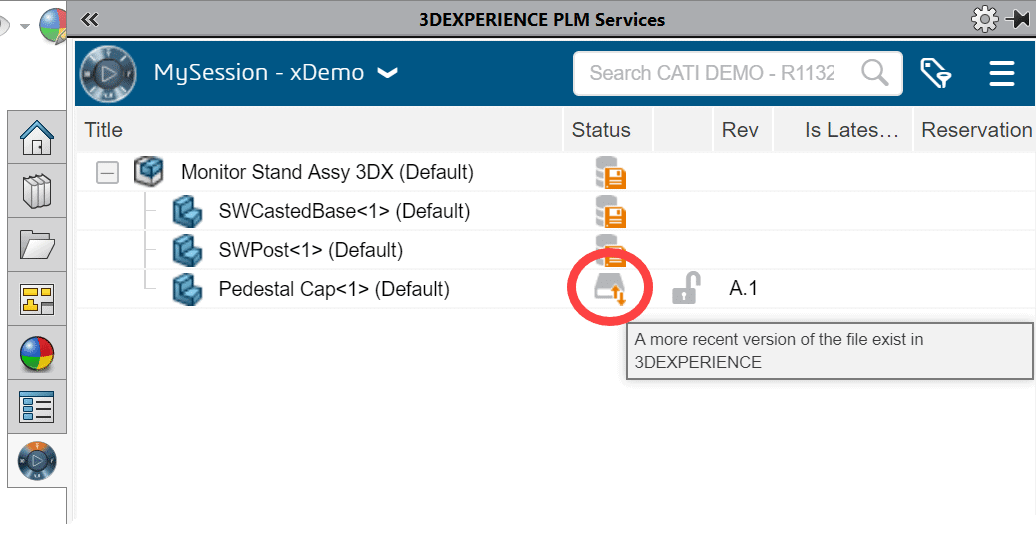Open the Appearances color ball icon

pyautogui.click(x=37, y=353)
